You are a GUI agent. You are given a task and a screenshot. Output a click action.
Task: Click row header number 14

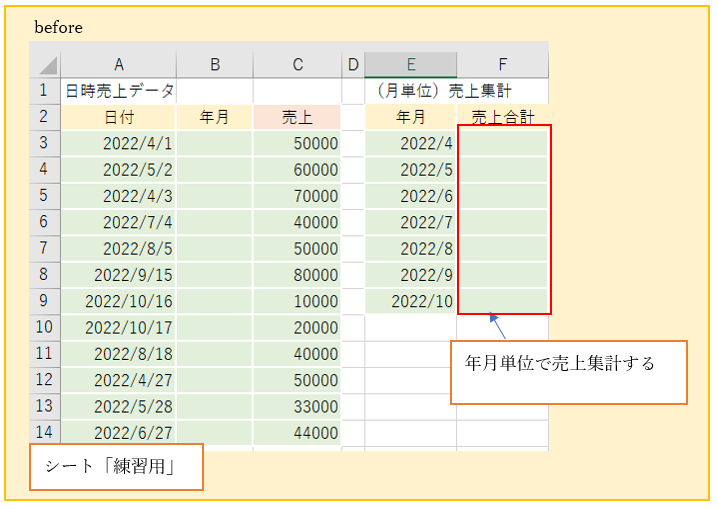pos(44,431)
